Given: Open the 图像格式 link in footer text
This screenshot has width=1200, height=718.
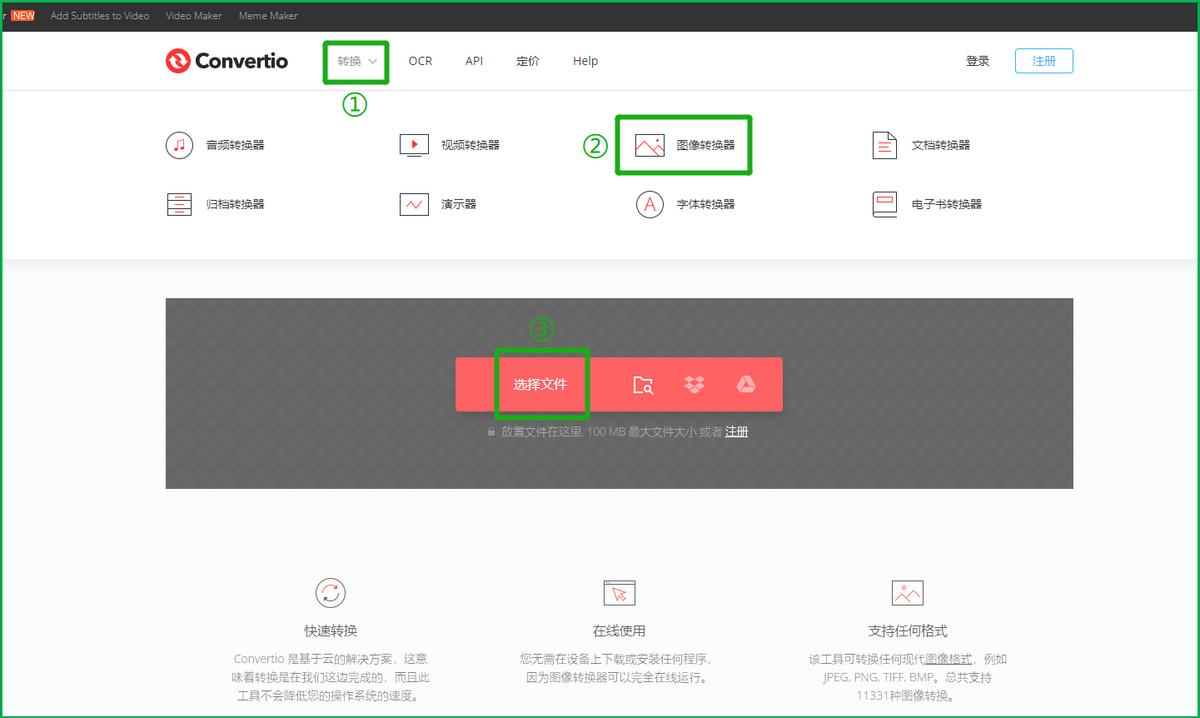Looking at the screenshot, I should (948, 659).
